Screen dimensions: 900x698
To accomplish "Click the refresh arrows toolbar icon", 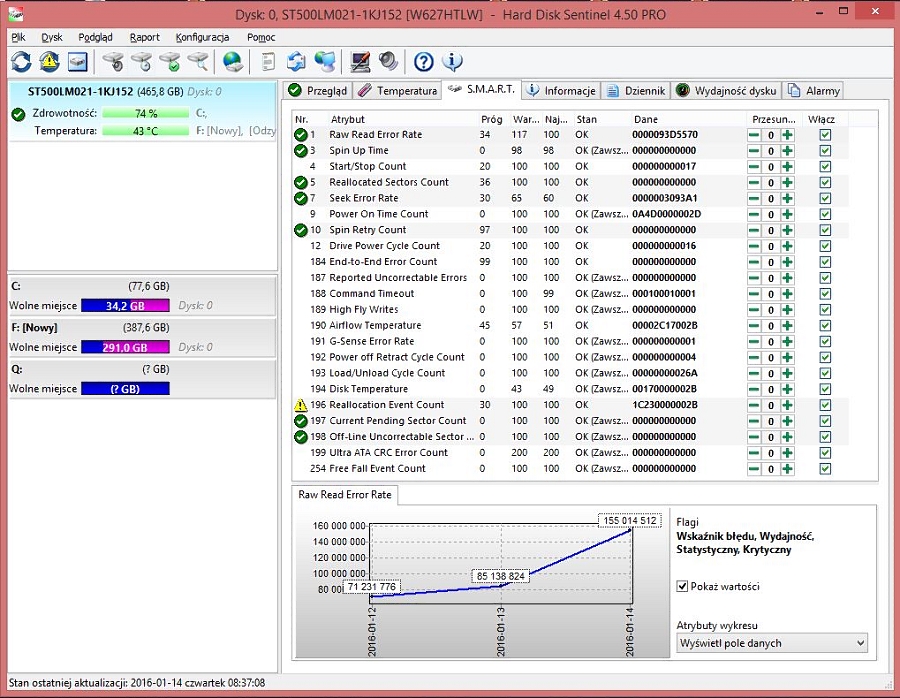I will (x=21, y=61).
